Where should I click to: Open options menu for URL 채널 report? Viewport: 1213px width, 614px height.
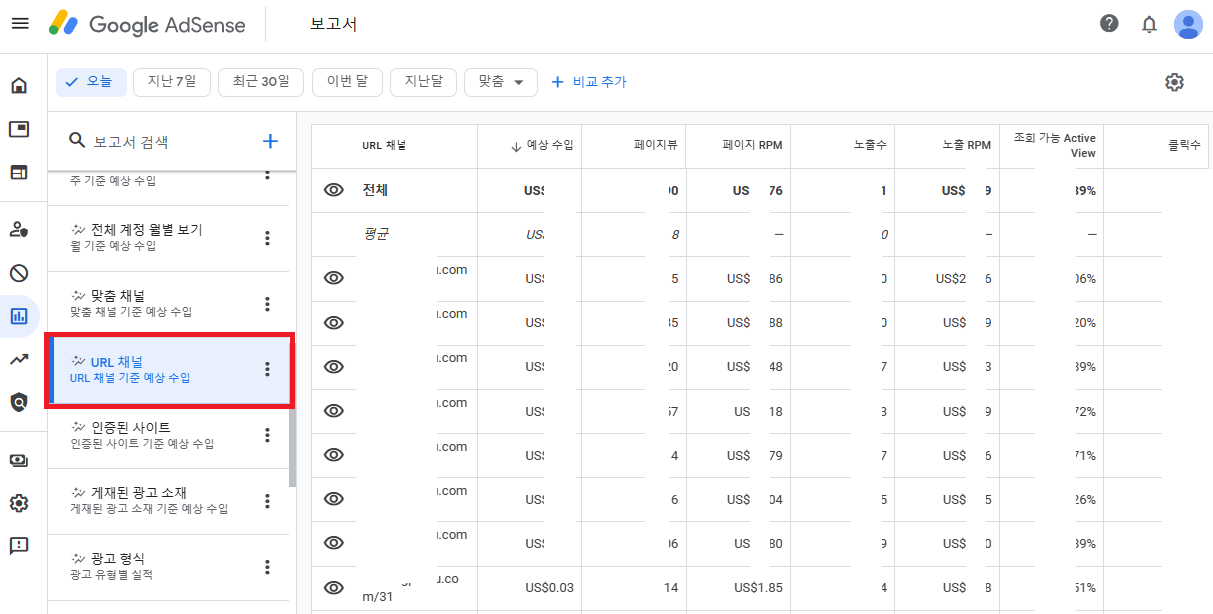tap(267, 369)
